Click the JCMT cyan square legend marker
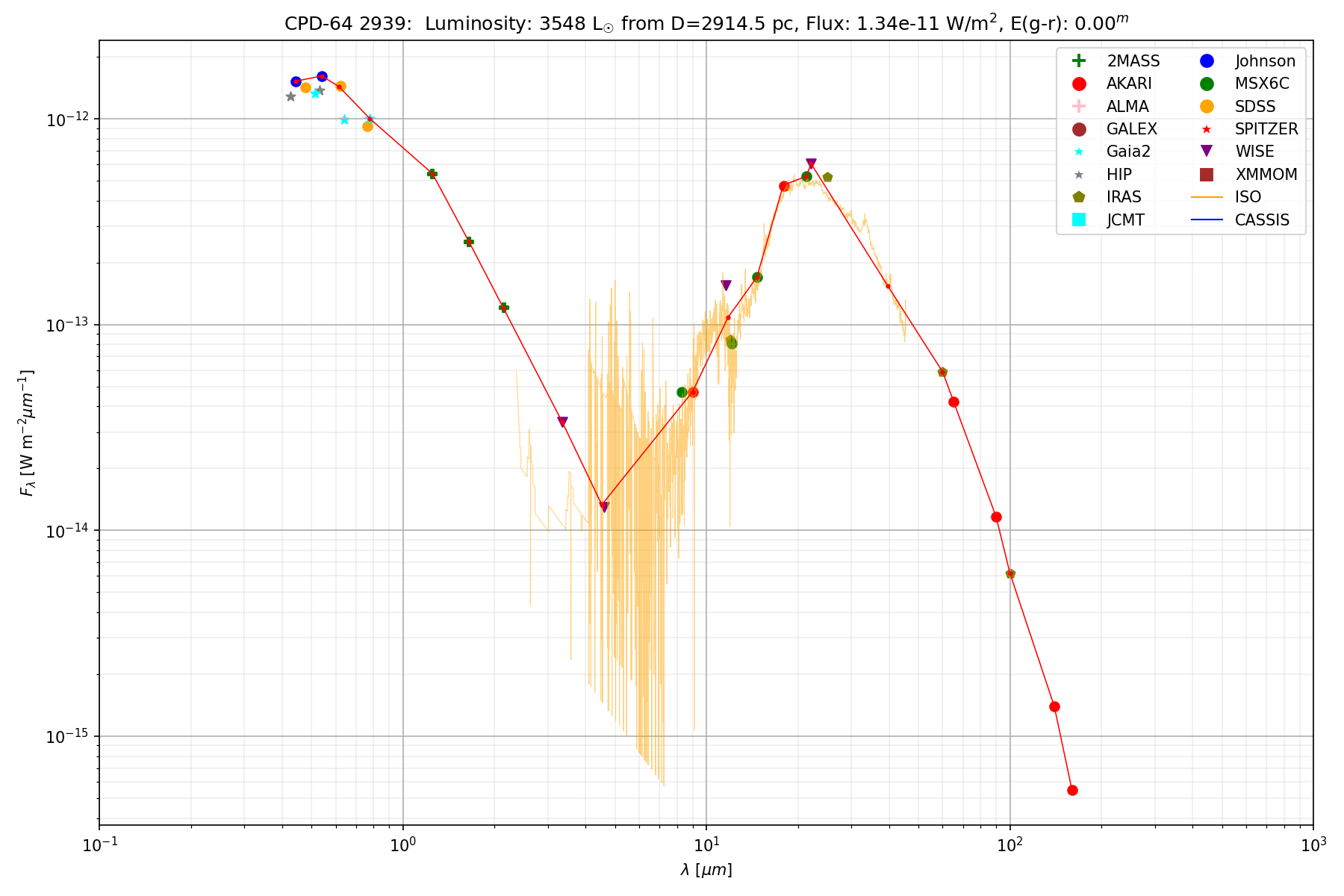Viewport: 1344px width, 896px height. (1078, 220)
